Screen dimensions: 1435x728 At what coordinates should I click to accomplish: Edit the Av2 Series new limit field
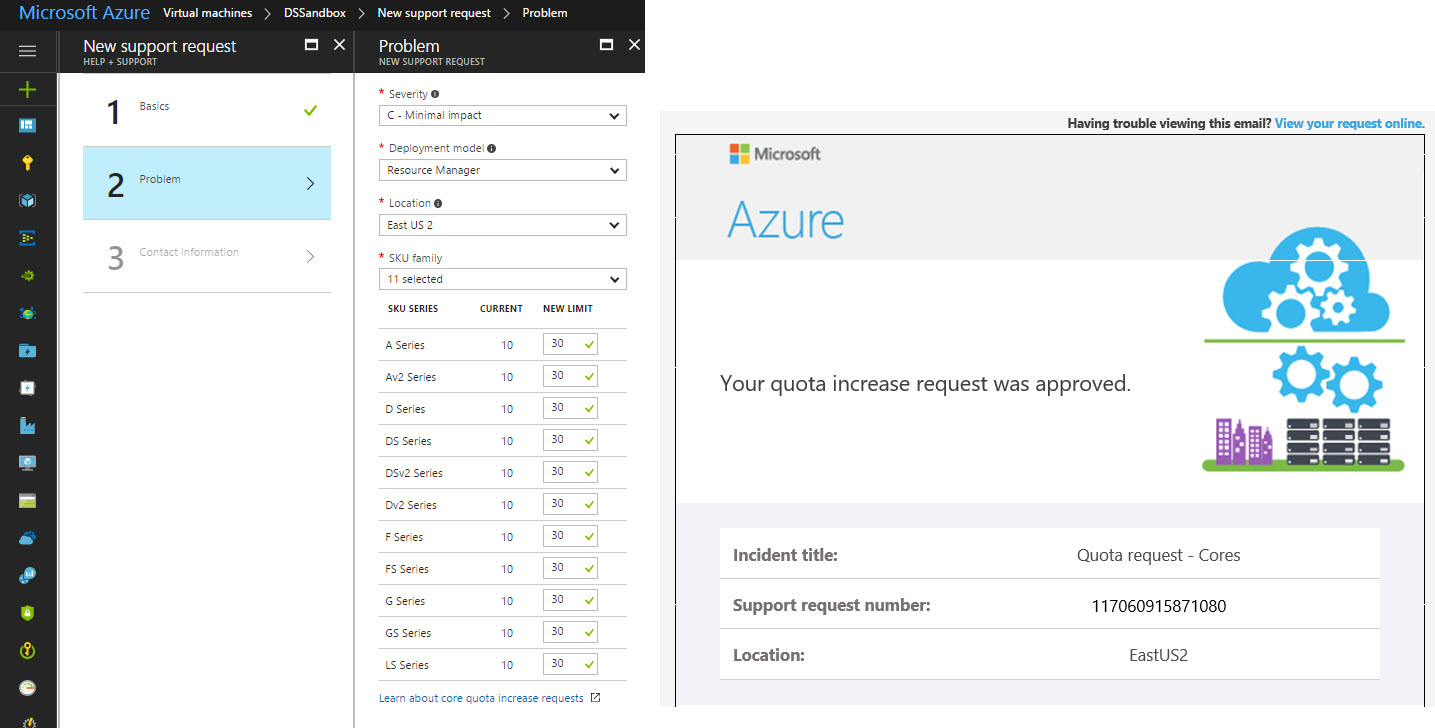[570, 376]
